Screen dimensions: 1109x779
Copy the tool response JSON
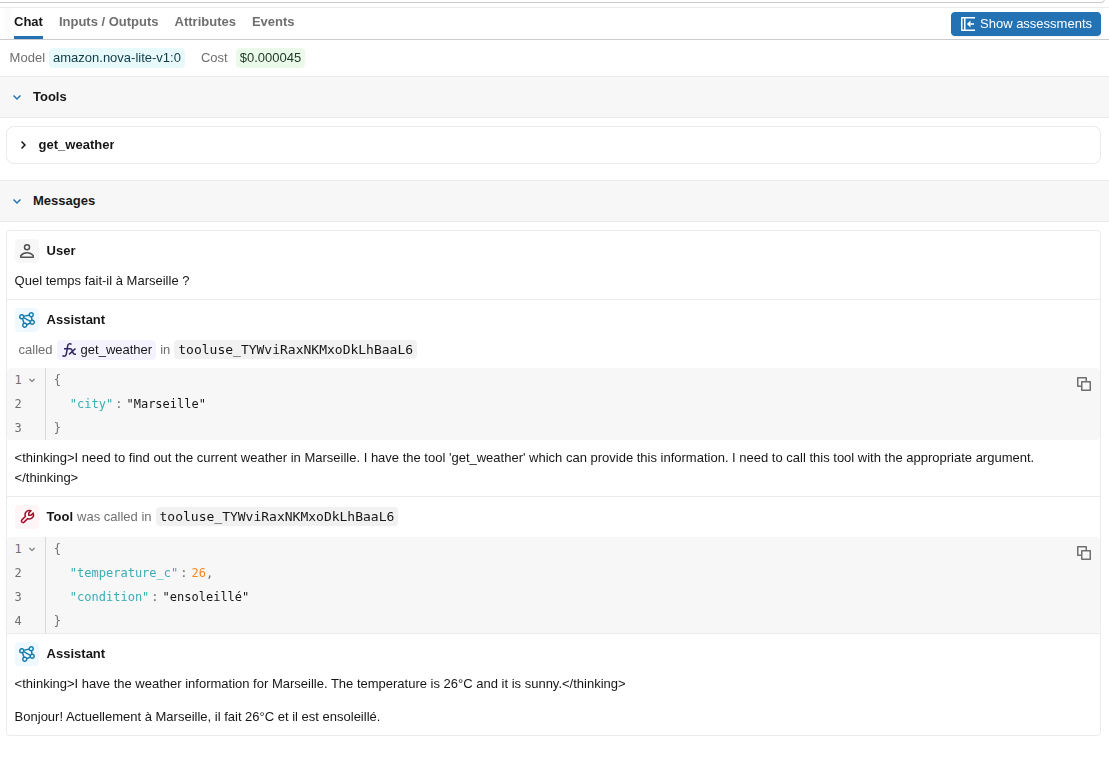pos(1084,553)
